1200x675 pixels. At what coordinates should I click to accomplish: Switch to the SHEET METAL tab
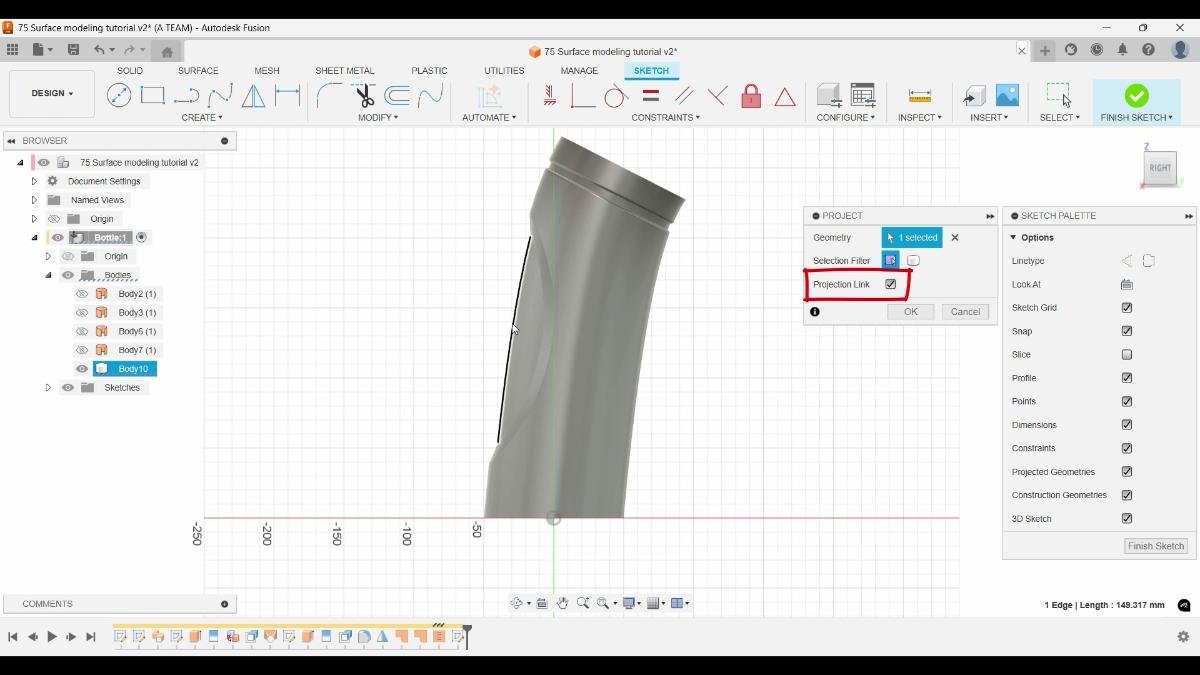pos(345,71)
